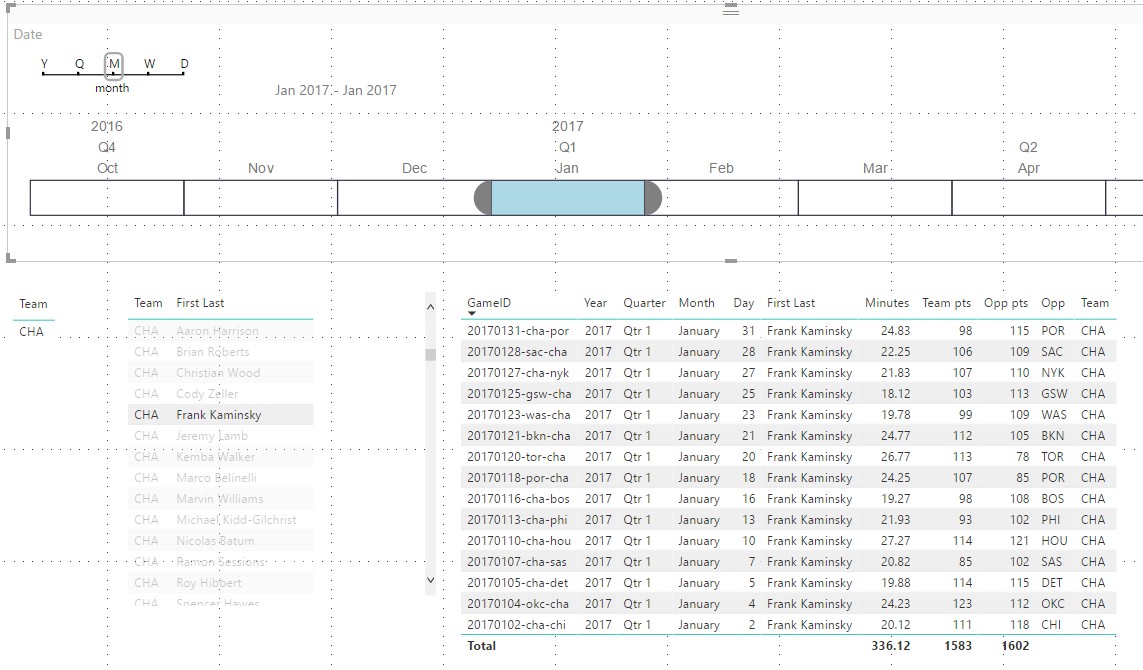The width and height of the screenshot is (1143, 670).
Task: Select Frank Kaminsky in player list
Action: 221,415
